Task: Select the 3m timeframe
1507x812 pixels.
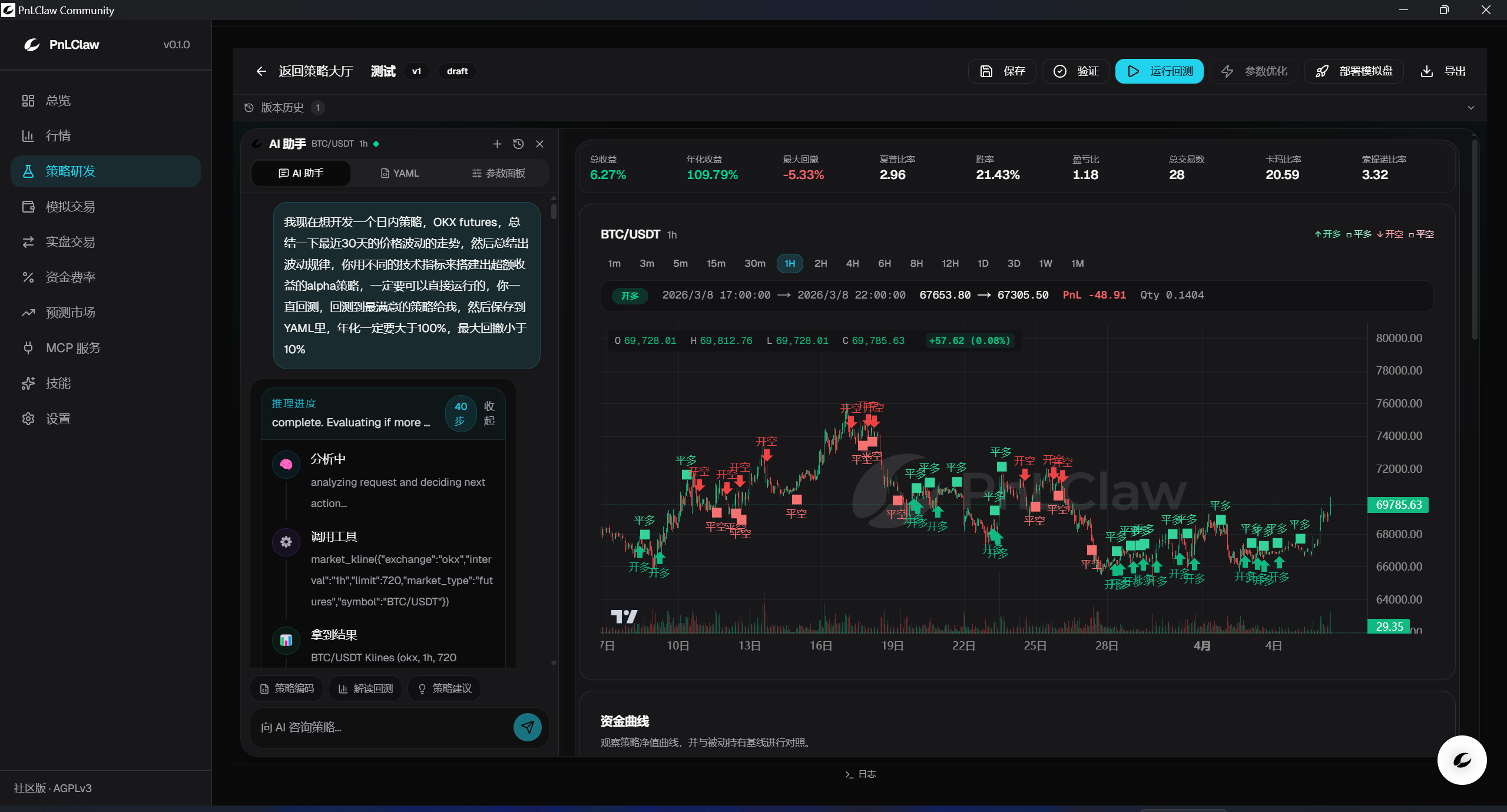Action: [x=647, y=264]
